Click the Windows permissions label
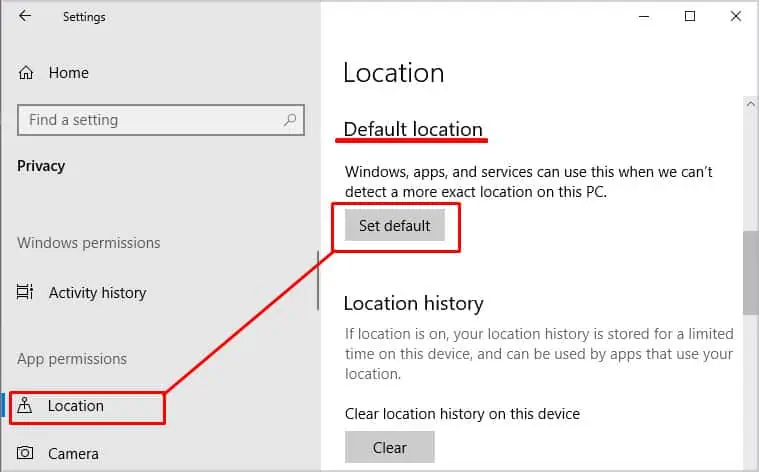759x472 pixels. pos(89,243)
